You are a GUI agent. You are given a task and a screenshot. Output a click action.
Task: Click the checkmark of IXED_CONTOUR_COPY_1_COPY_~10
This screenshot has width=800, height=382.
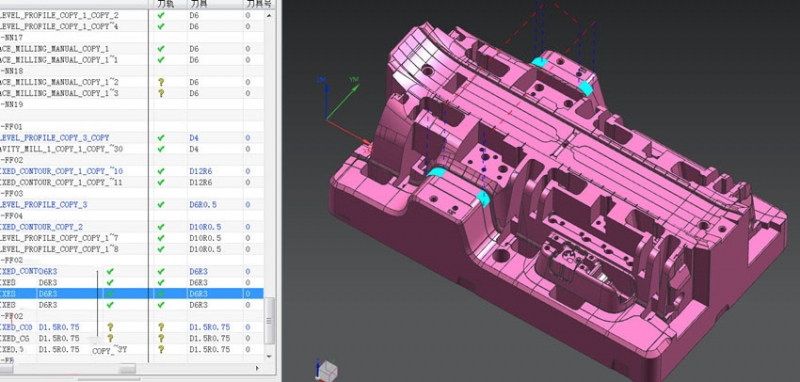coord(161,171)
